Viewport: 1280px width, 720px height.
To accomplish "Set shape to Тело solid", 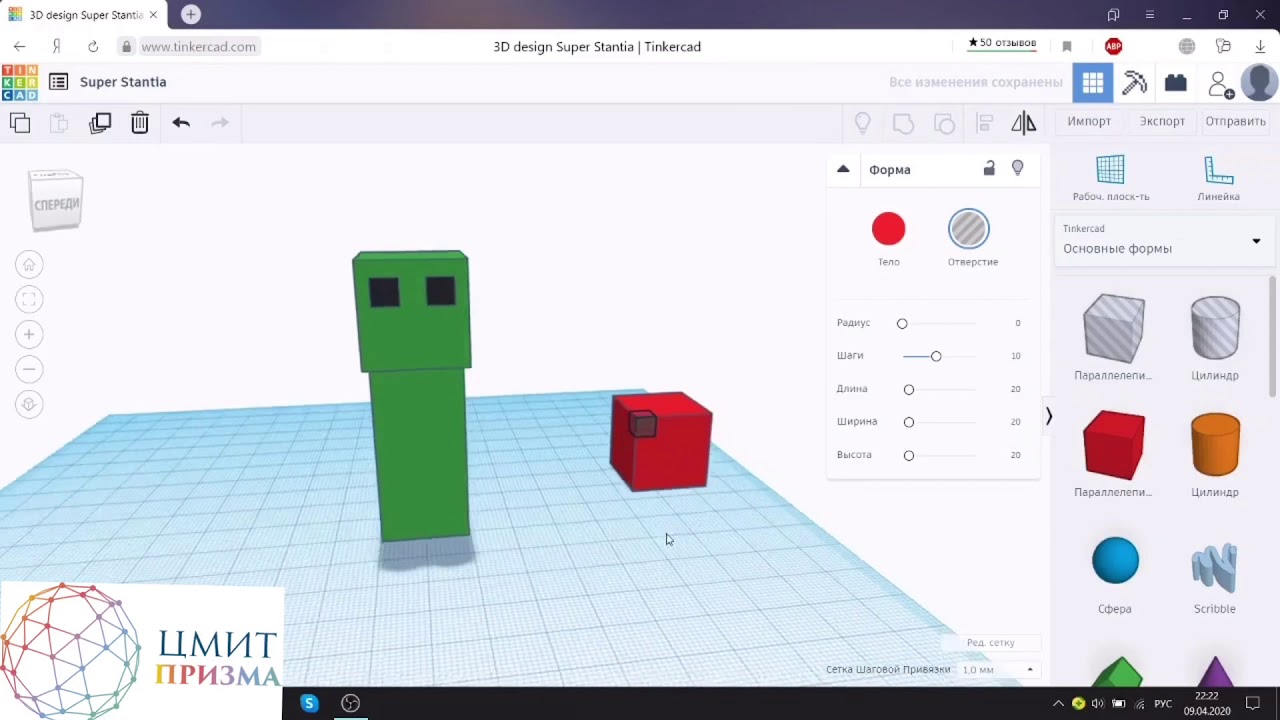I will pyautogui.click(x=888, y=229).
